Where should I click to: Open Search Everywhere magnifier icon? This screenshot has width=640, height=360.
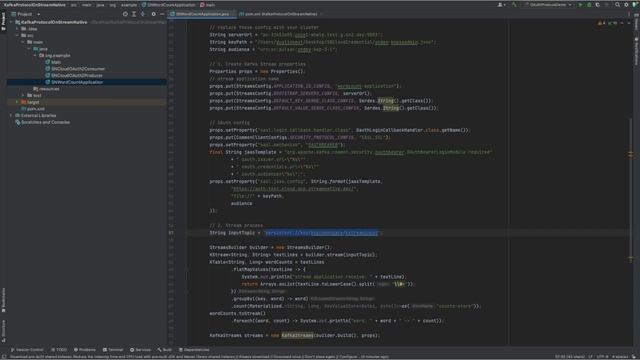618,5
